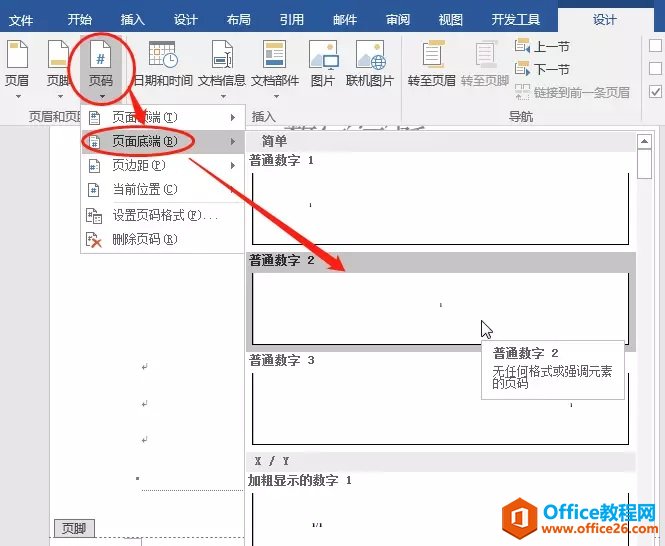This screenshot has height=546, width=665.
Task: Click 链接到前一条页眉 link to previous
Action: click(573, 92)
